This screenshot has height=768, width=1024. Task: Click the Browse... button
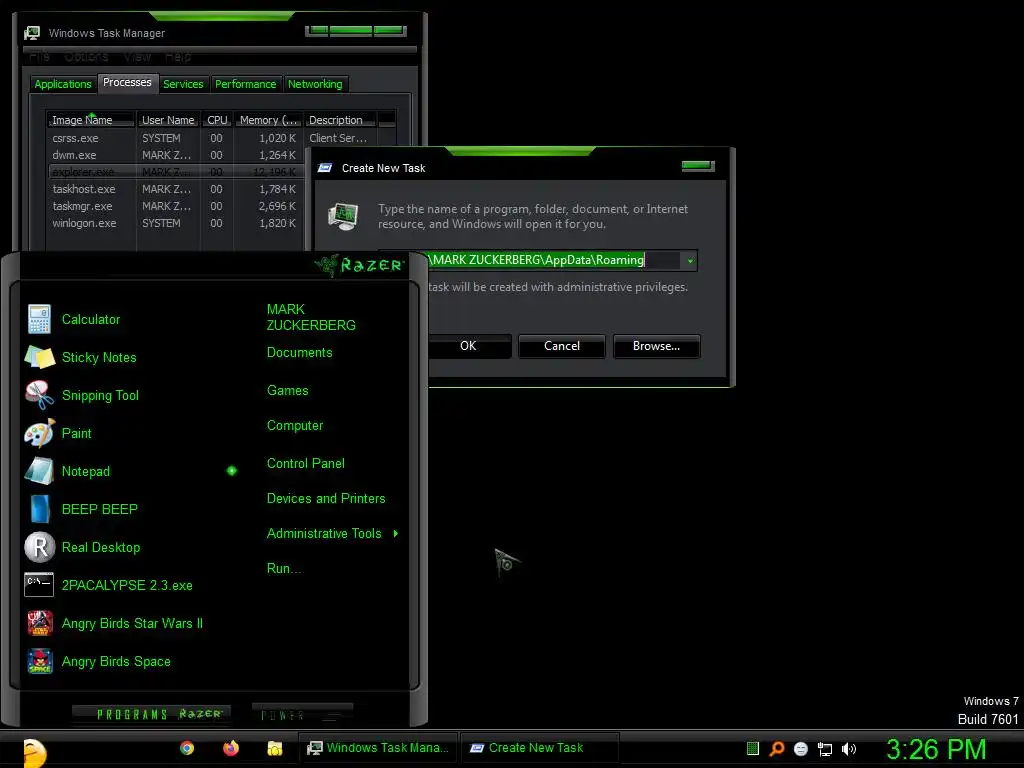(656, 346)
